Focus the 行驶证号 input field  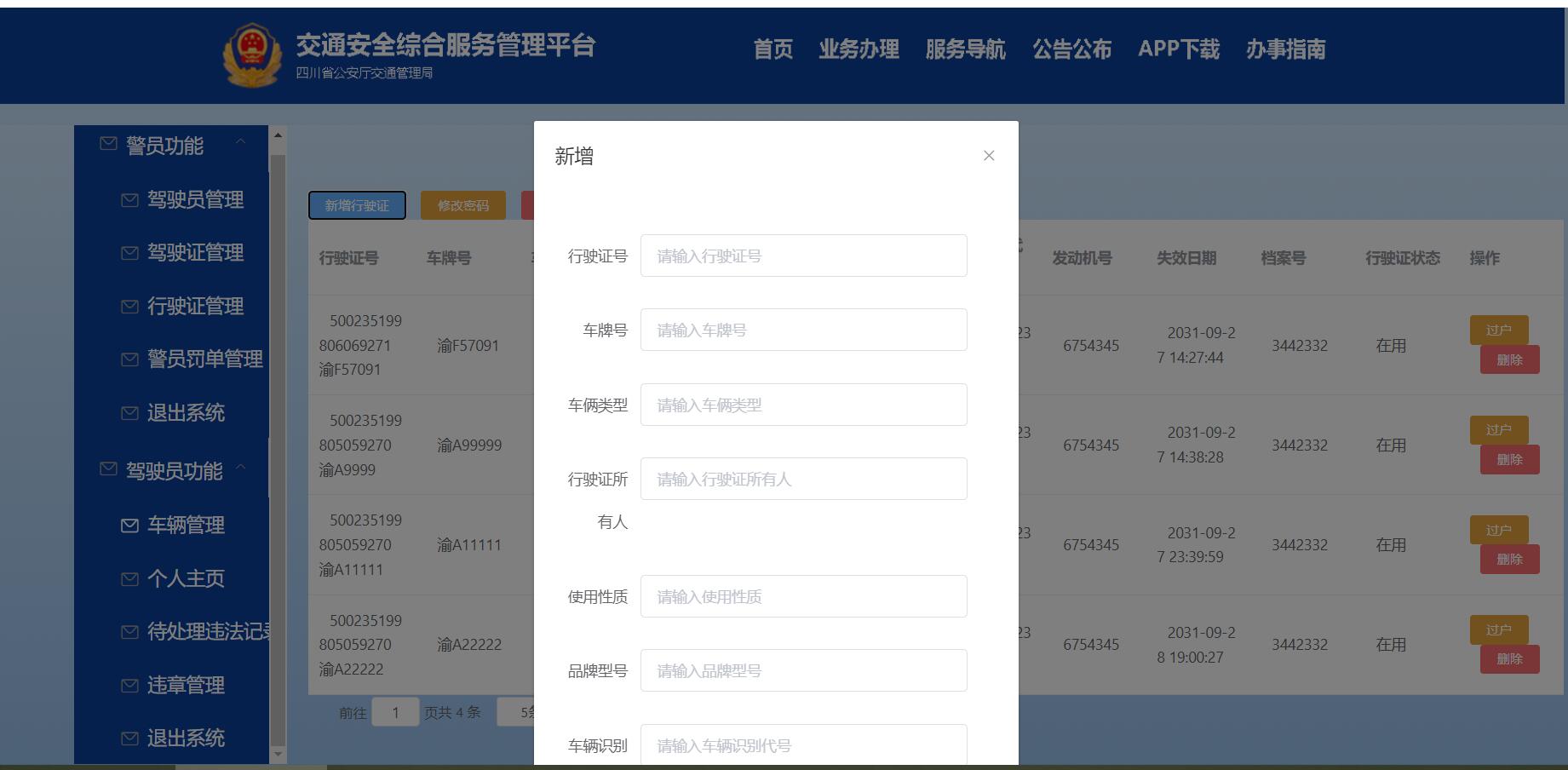pos(804,256)
